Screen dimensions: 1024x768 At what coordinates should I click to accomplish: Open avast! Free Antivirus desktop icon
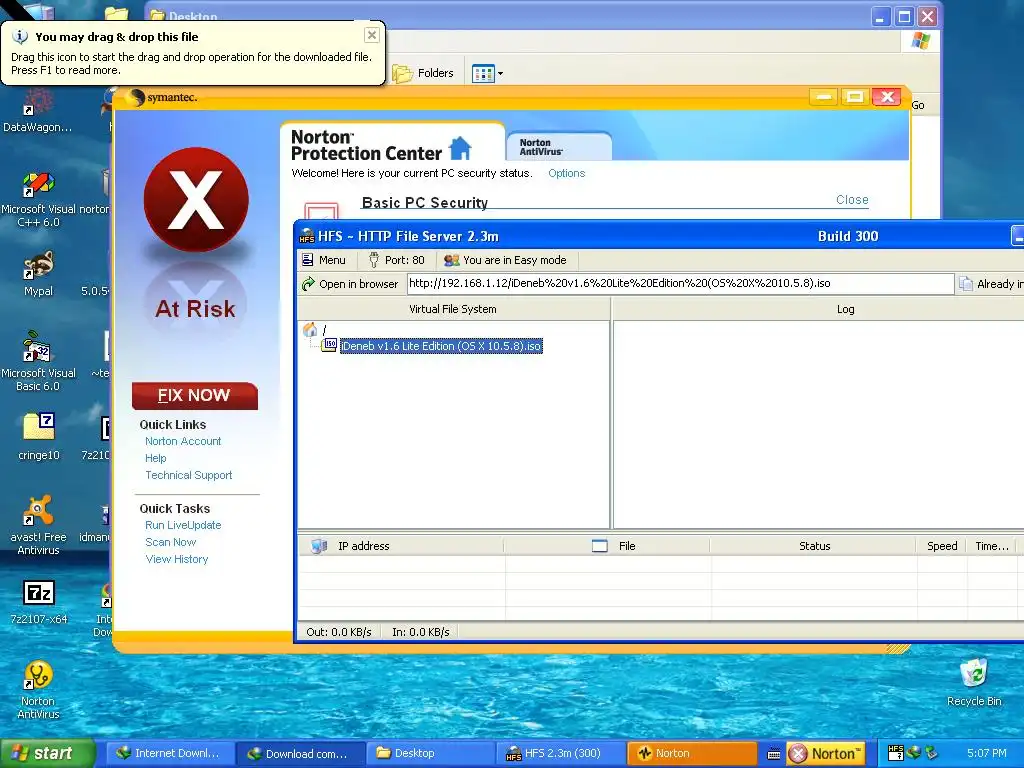39,526
